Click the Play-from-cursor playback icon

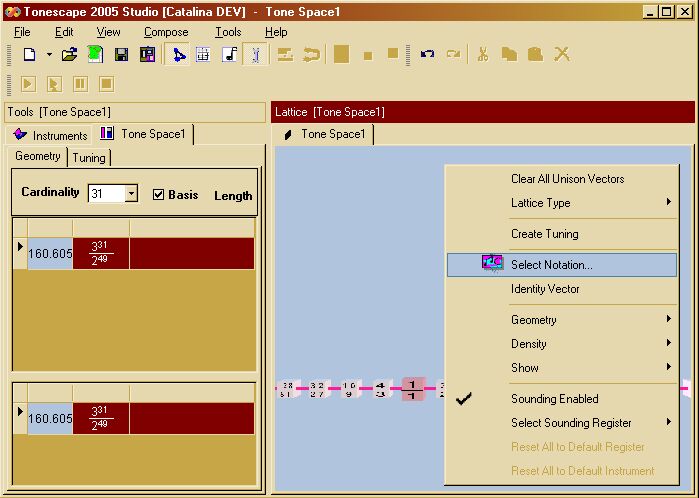[54, 84]
